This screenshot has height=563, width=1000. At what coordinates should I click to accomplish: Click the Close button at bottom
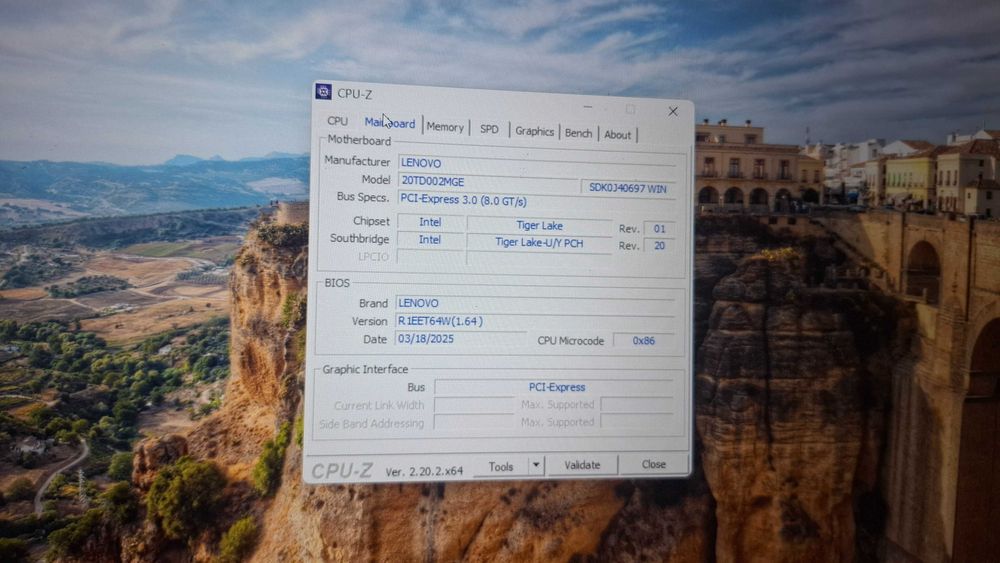[x=654, y=464]
